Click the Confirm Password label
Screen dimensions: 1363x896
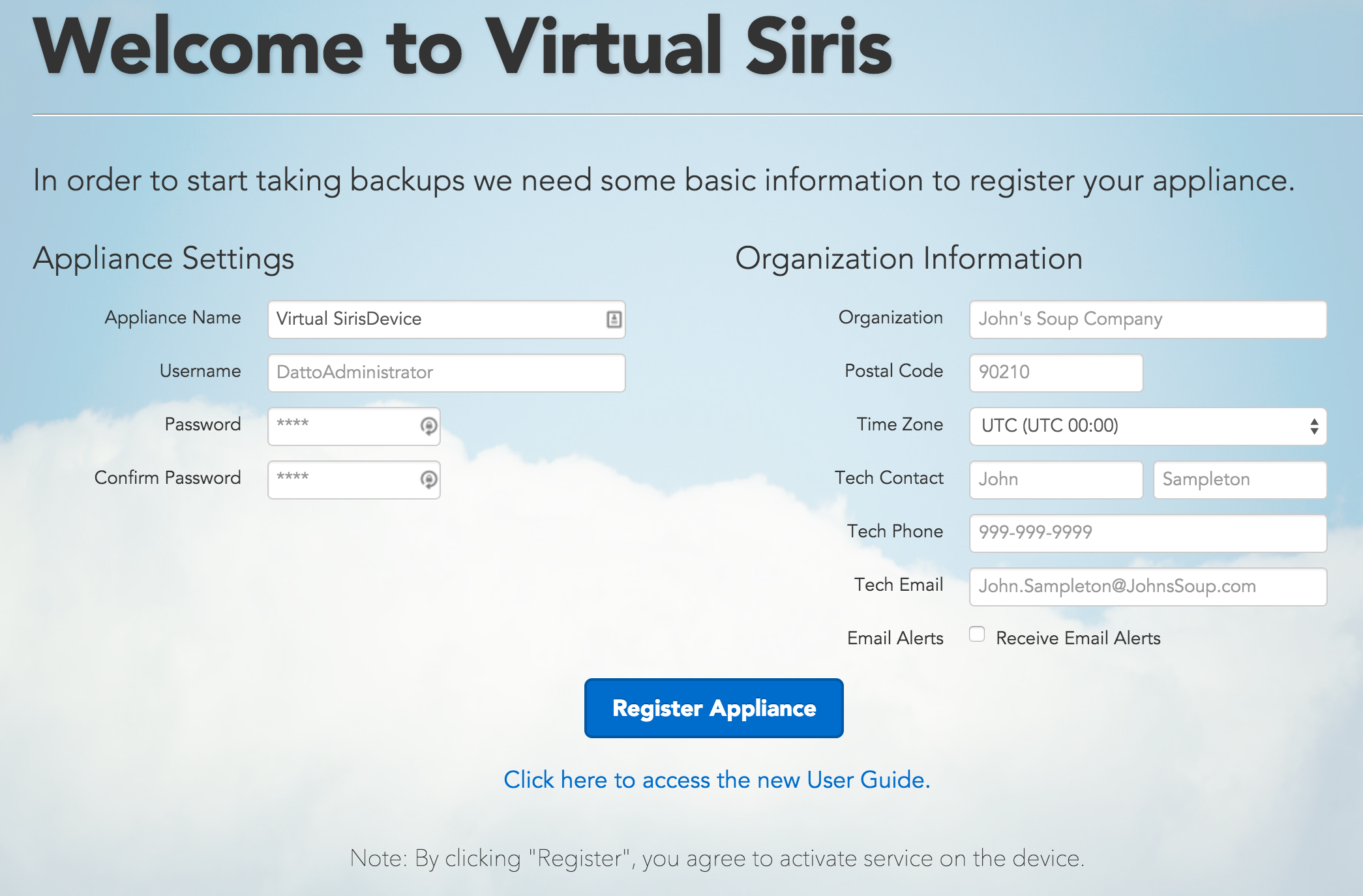168,477
